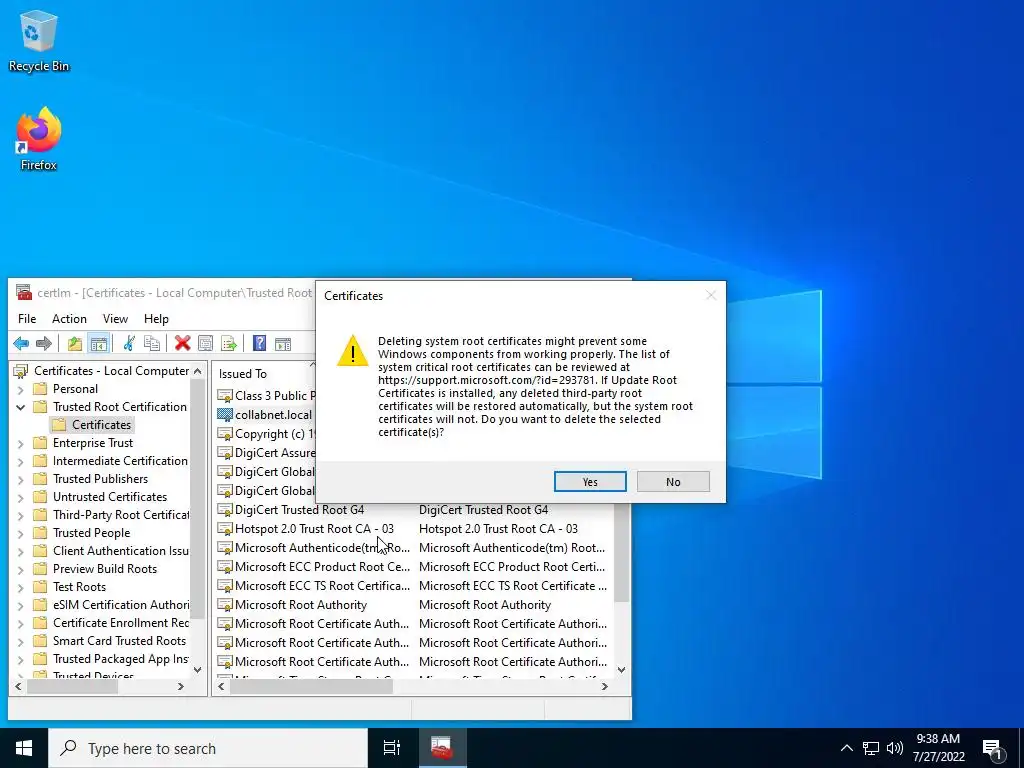This screenshot has height=768, width=1024.
Task: Select Trusted Packaged App Installation tree item
Action: [x=121, y=659]
